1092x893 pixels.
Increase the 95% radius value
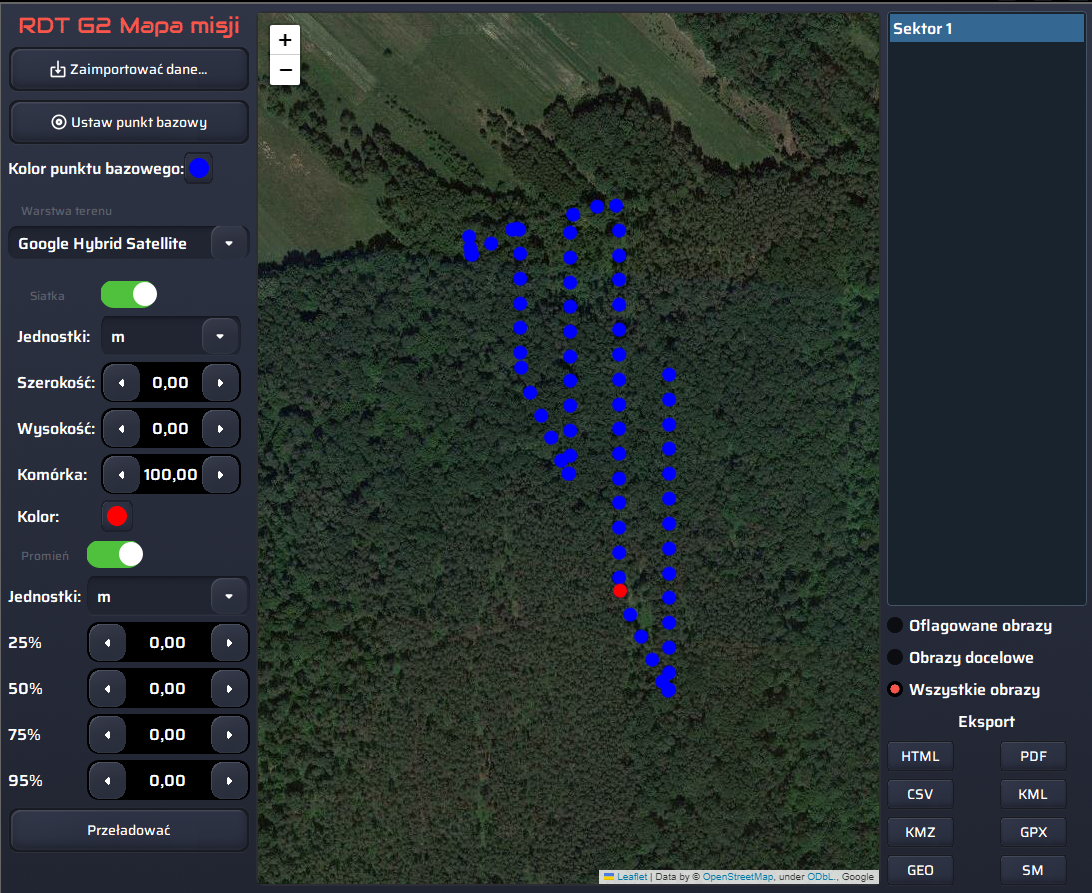230,781
